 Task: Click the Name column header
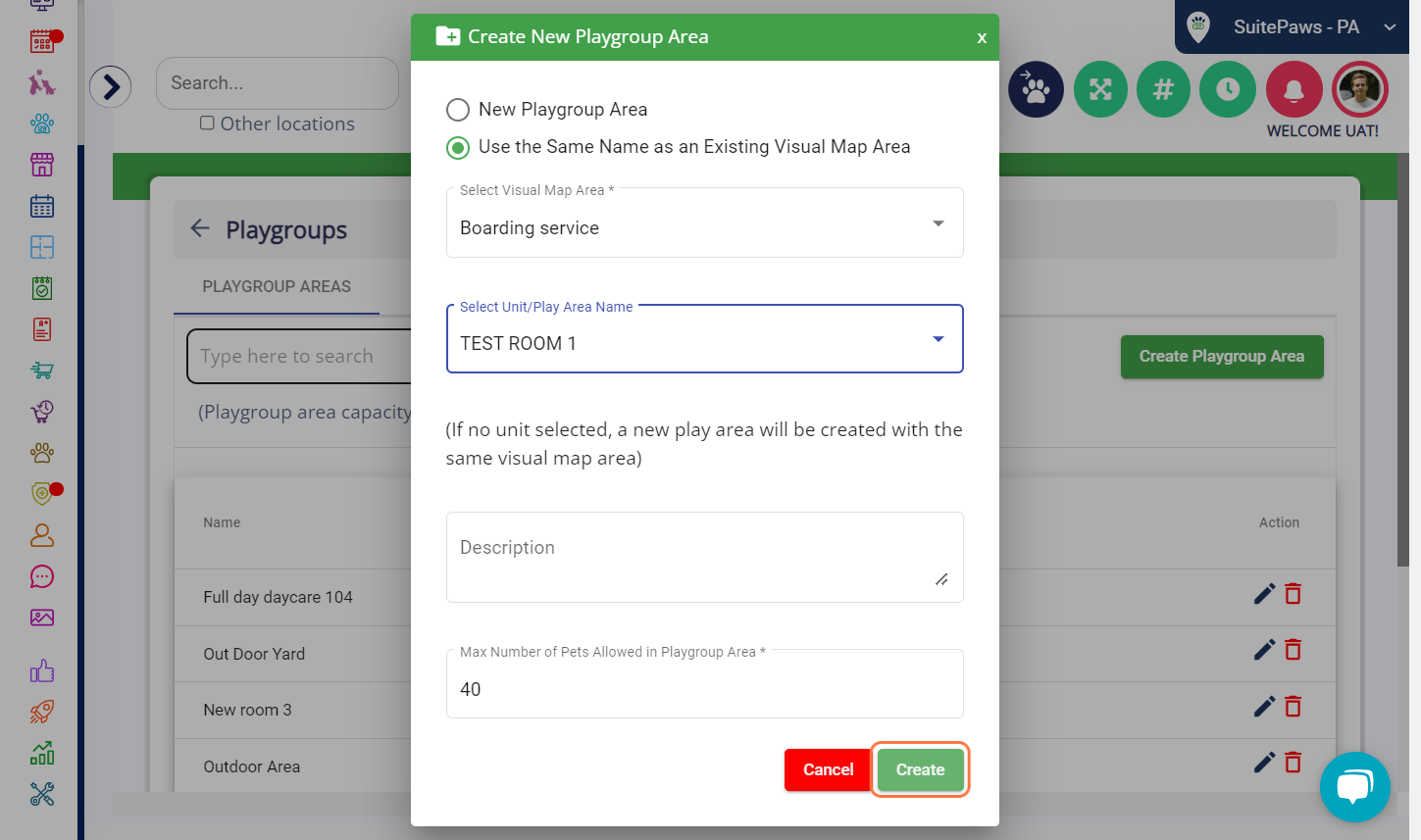coord(222,522)
